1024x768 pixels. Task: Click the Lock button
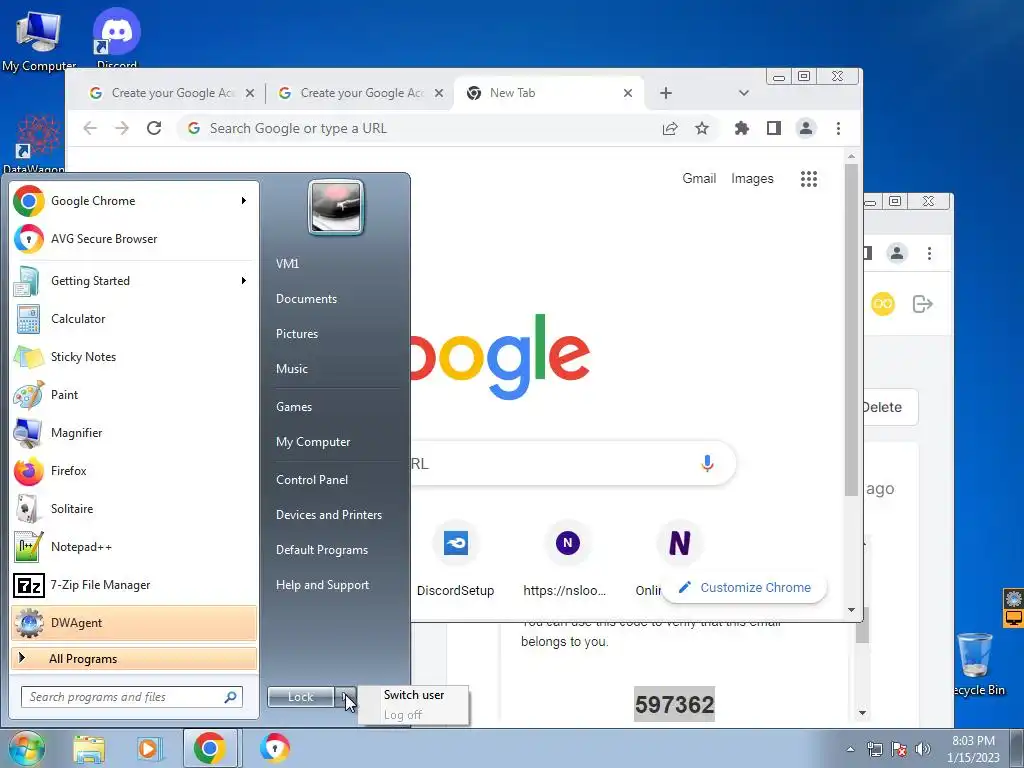click(x=301, y=697)
